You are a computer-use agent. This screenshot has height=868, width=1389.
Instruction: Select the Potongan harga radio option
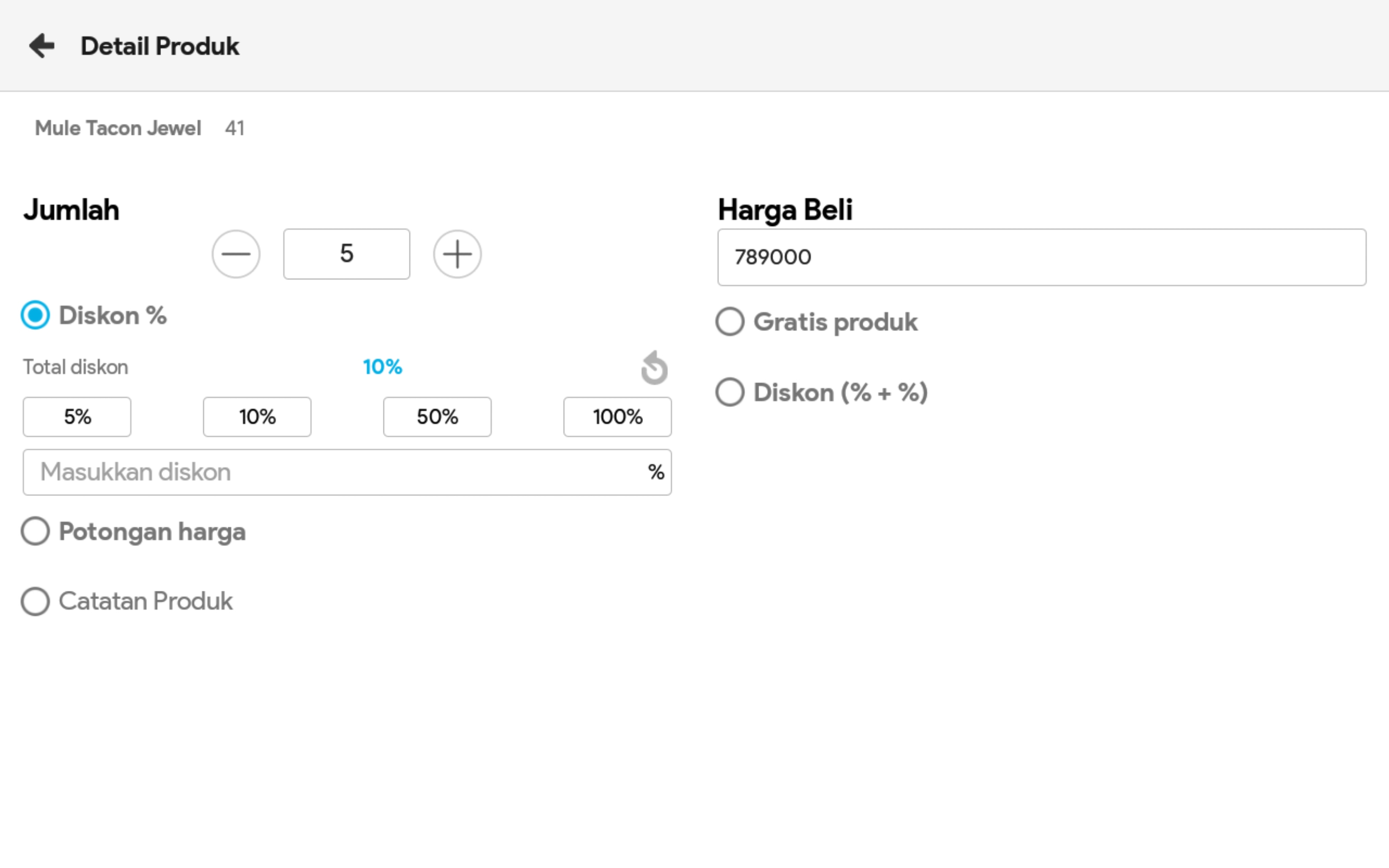[x=35, y=531]
